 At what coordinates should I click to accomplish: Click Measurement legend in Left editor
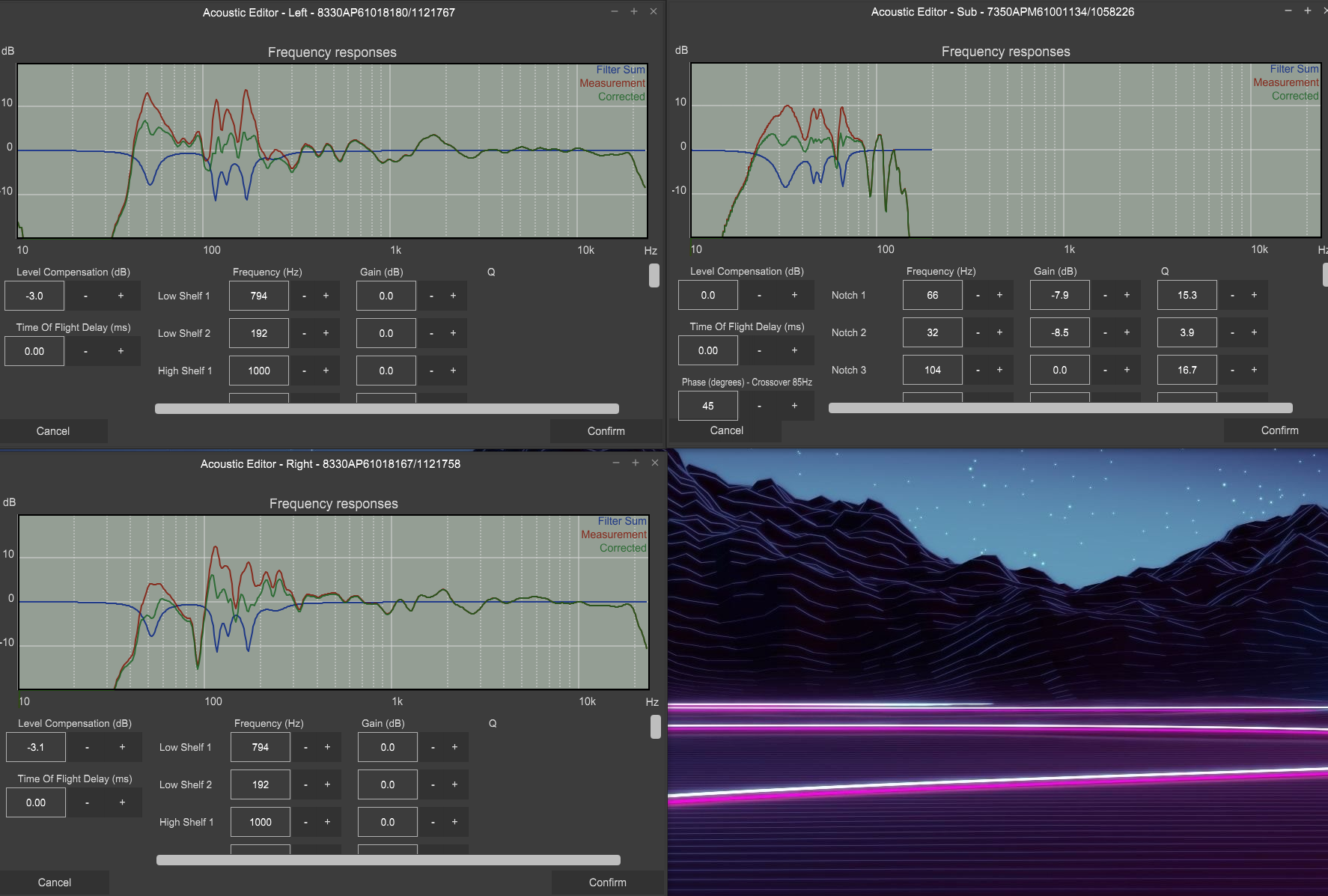coord(612,83)
